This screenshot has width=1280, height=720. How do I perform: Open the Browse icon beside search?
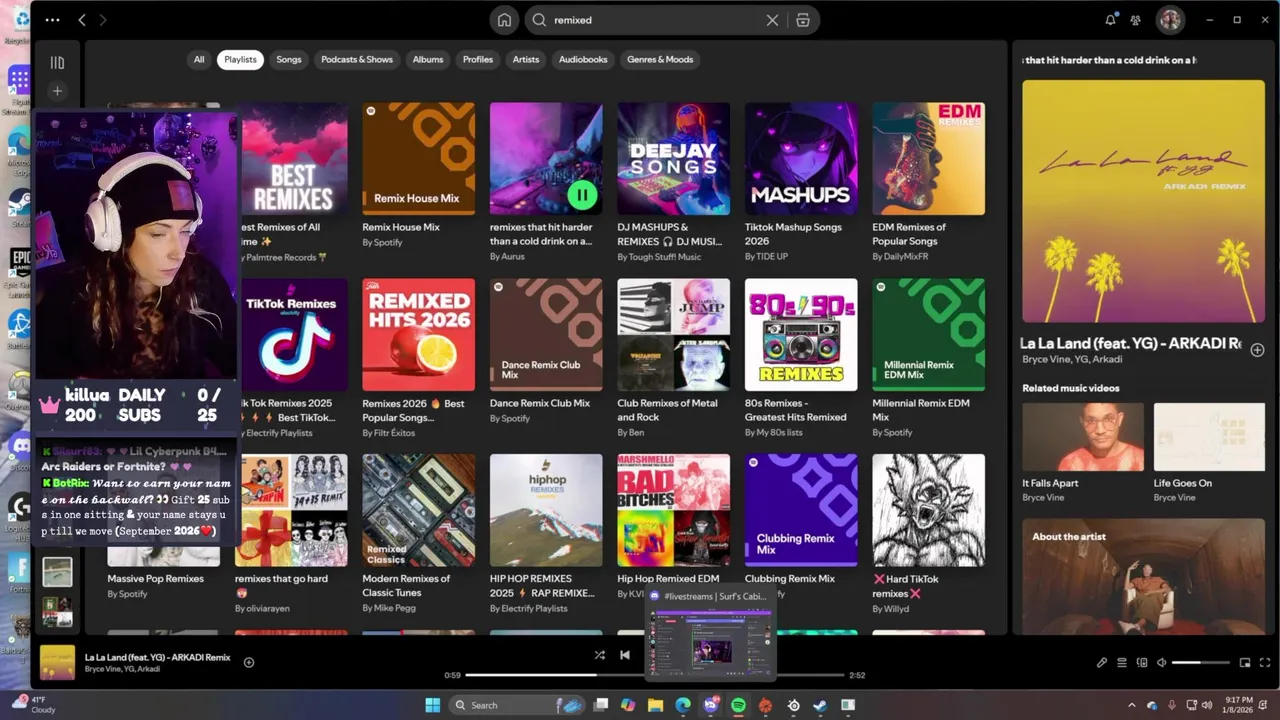pos(803,20)
